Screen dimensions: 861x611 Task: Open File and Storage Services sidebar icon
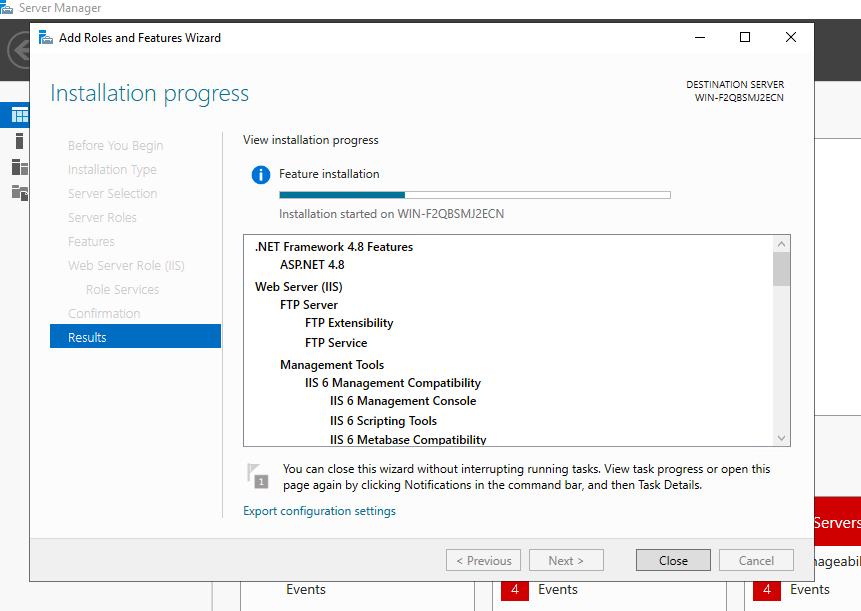coord(20,193)
